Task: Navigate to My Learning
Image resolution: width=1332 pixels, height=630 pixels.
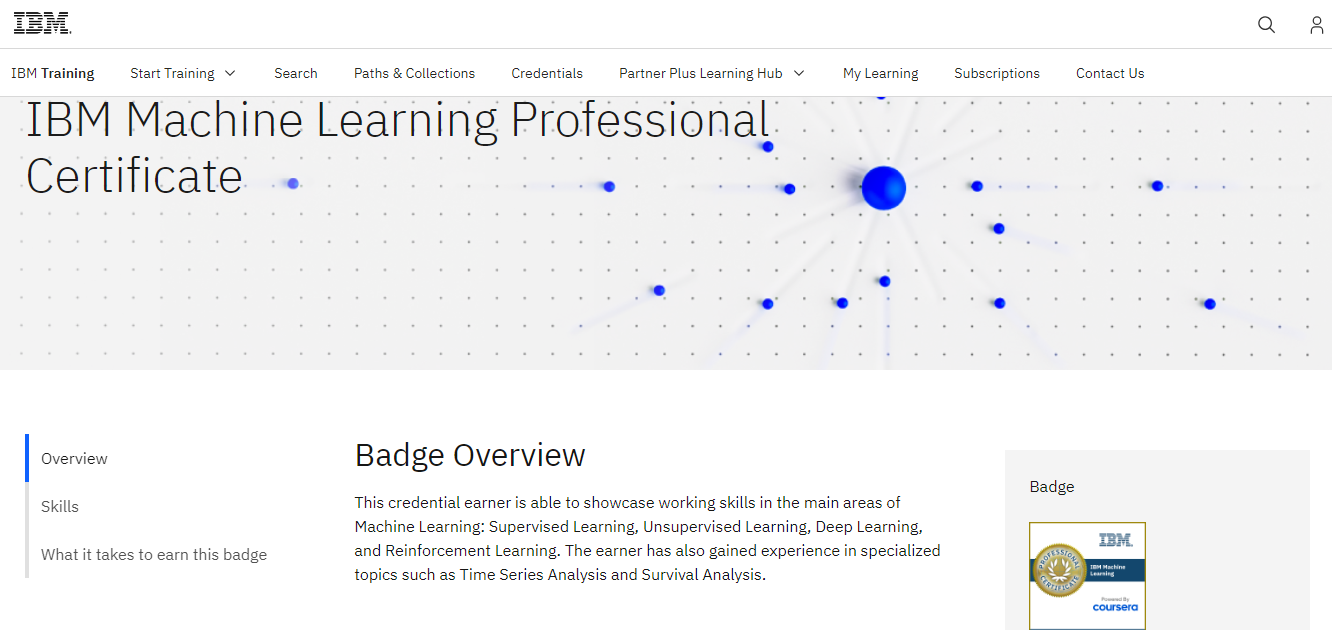Action: 880,73
